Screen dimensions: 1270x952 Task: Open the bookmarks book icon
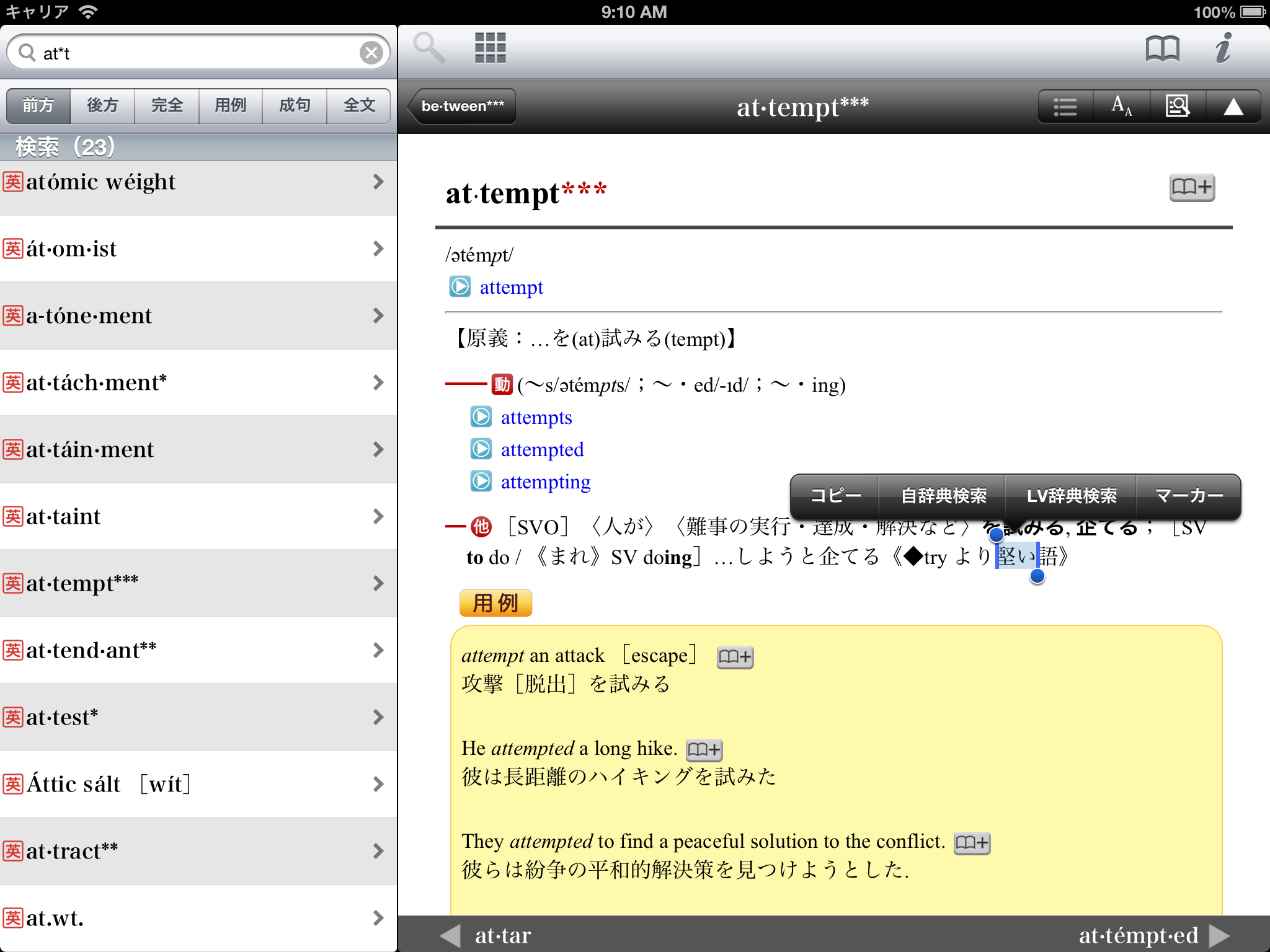pos(1162,48)
